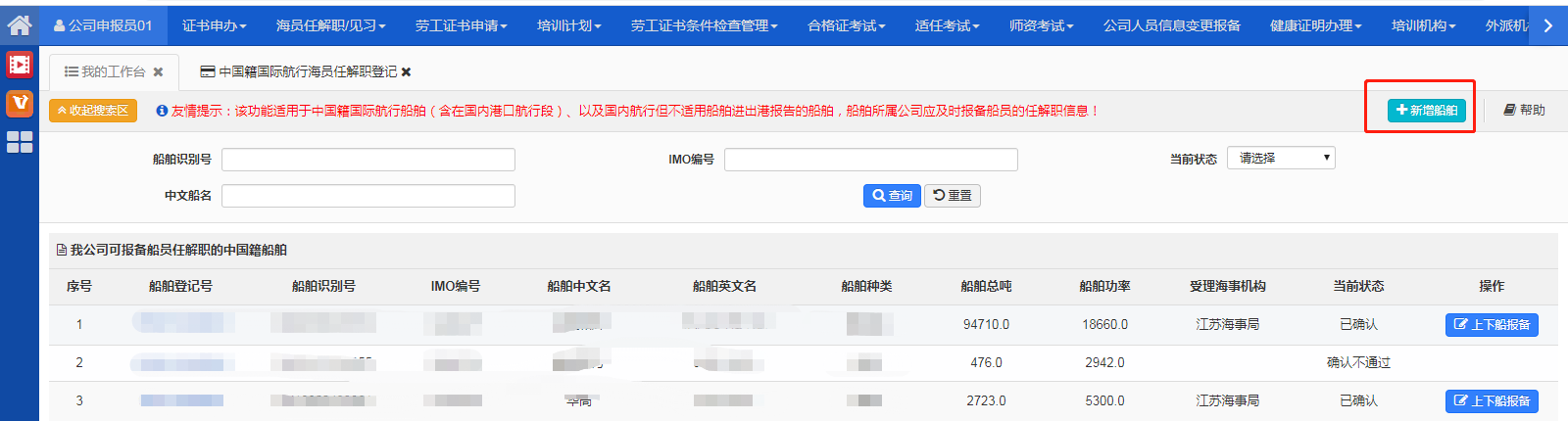Screen dimensions: 1568x421
Task: Open 帮助 help icon
Action: coord(1524,111)
